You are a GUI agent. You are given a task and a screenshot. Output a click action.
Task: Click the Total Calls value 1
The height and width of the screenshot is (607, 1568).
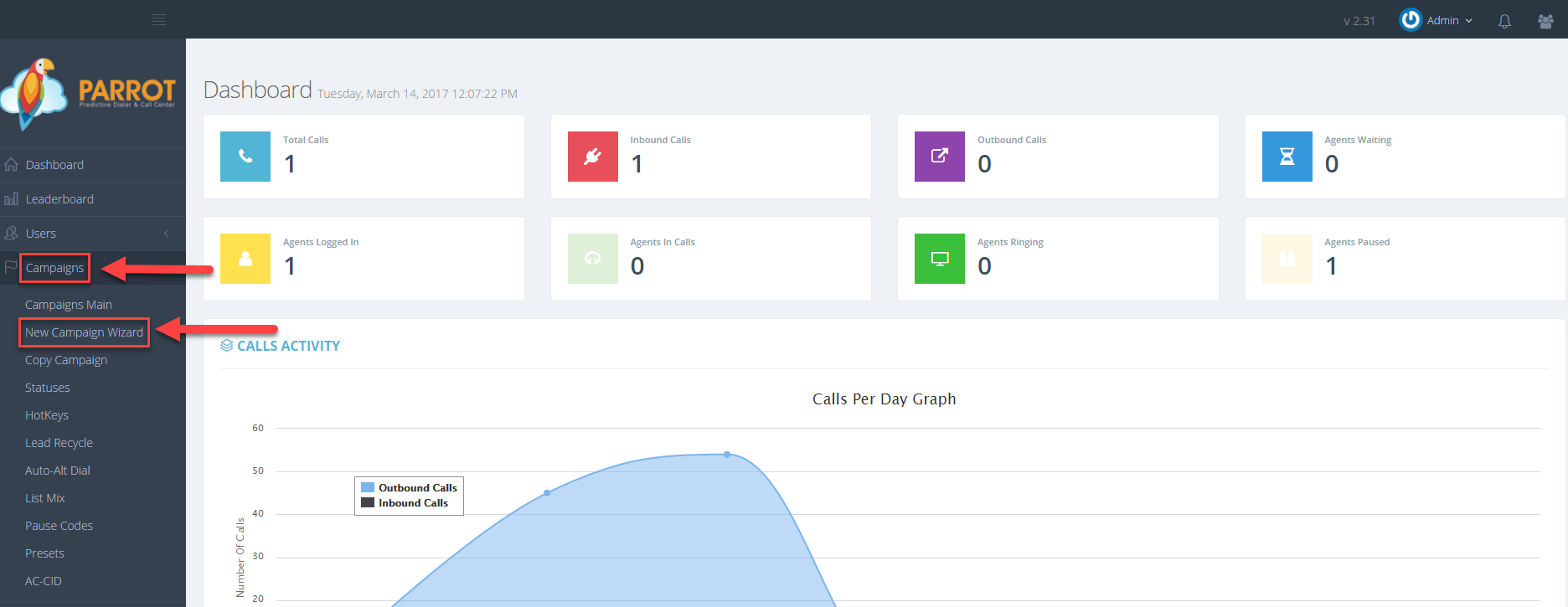tap(290, 164)
